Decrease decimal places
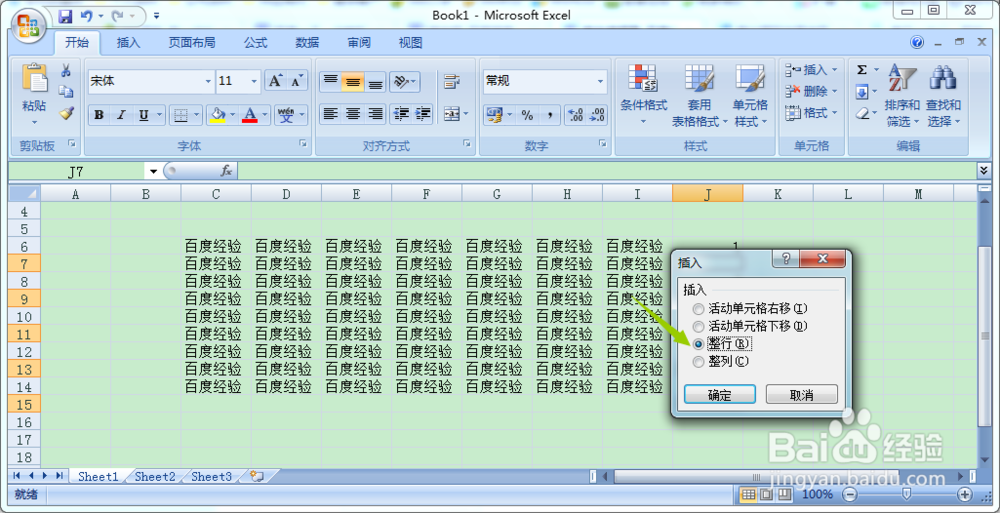Viewport: 1000px width, 513px height. [598, 115]
